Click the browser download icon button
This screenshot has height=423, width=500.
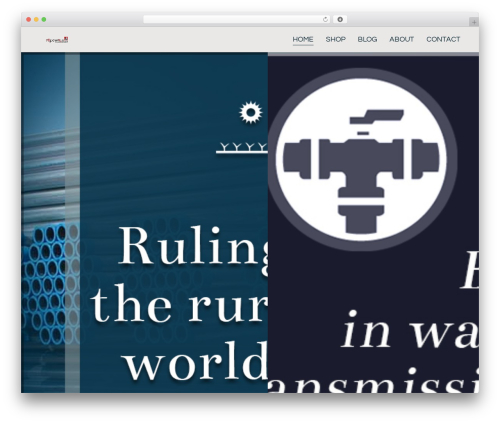click(x=340, y=20)
